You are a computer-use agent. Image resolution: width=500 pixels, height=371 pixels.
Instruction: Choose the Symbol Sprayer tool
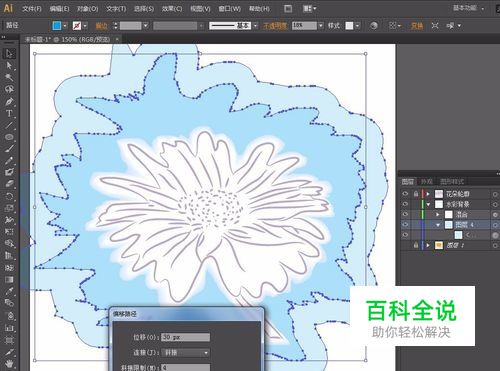(9, 315)
